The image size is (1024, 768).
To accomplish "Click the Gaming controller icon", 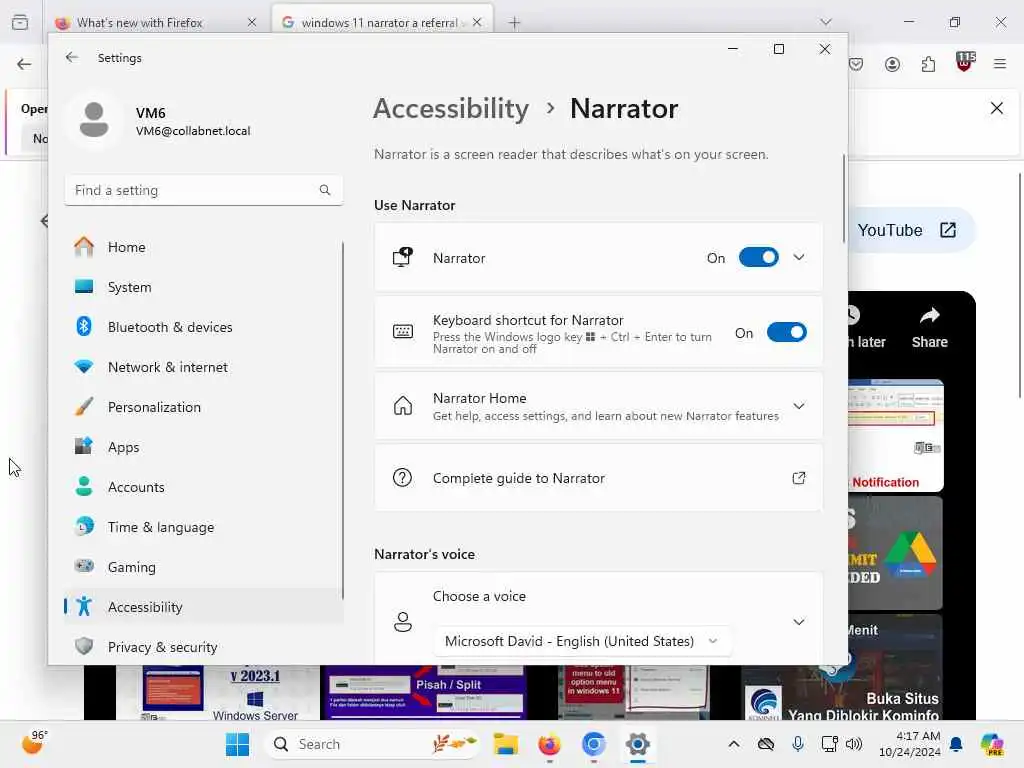I will point(84,566).
